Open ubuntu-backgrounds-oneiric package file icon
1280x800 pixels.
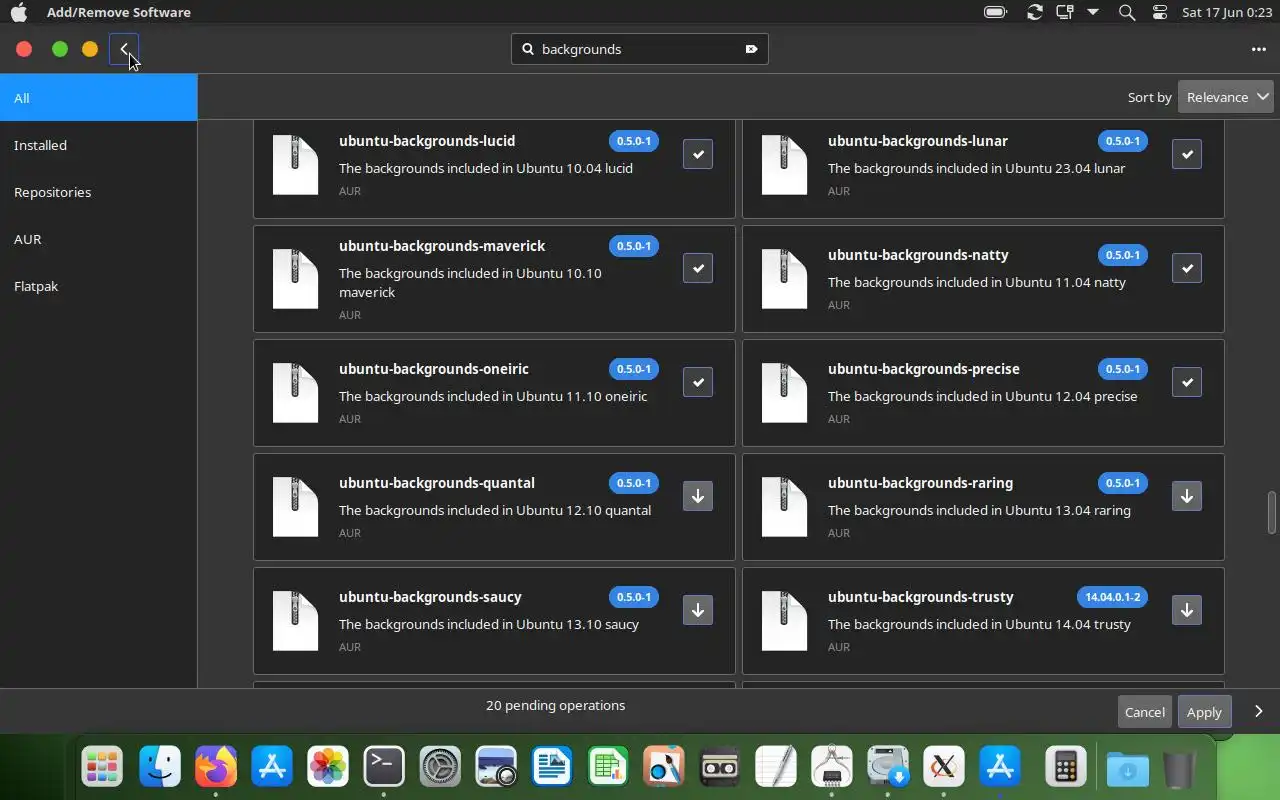[295, 393]
